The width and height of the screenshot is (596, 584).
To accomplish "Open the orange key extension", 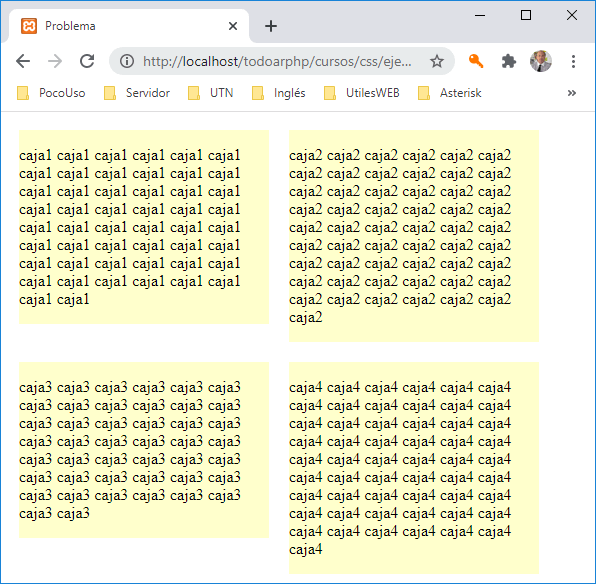I will pos(476,61).
